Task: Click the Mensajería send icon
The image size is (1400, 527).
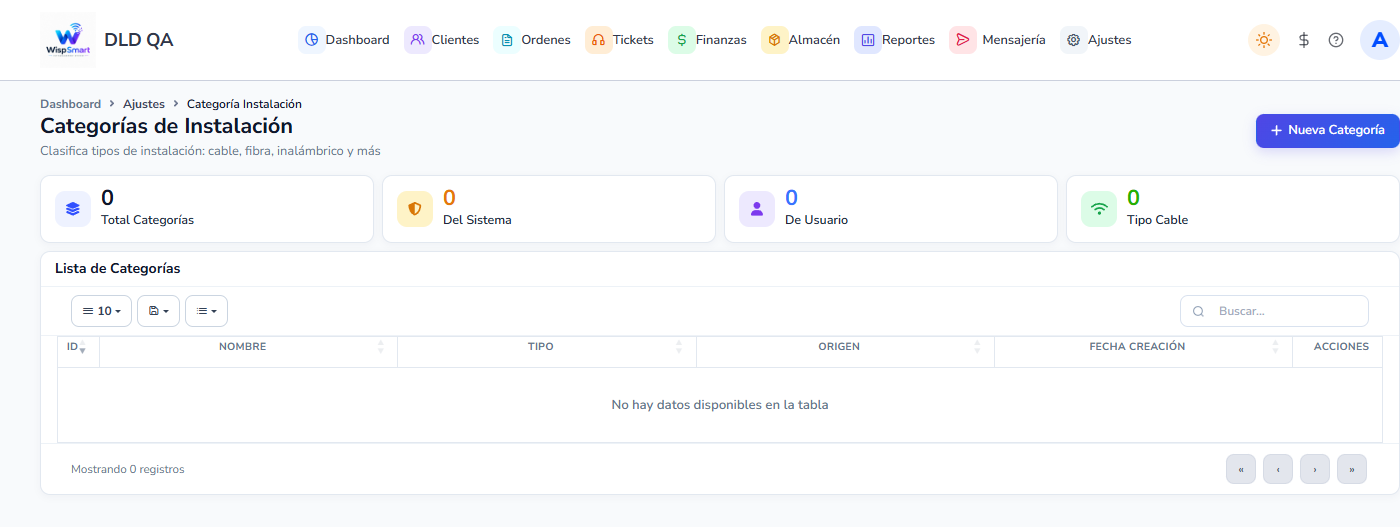Action: pos(963,40)
